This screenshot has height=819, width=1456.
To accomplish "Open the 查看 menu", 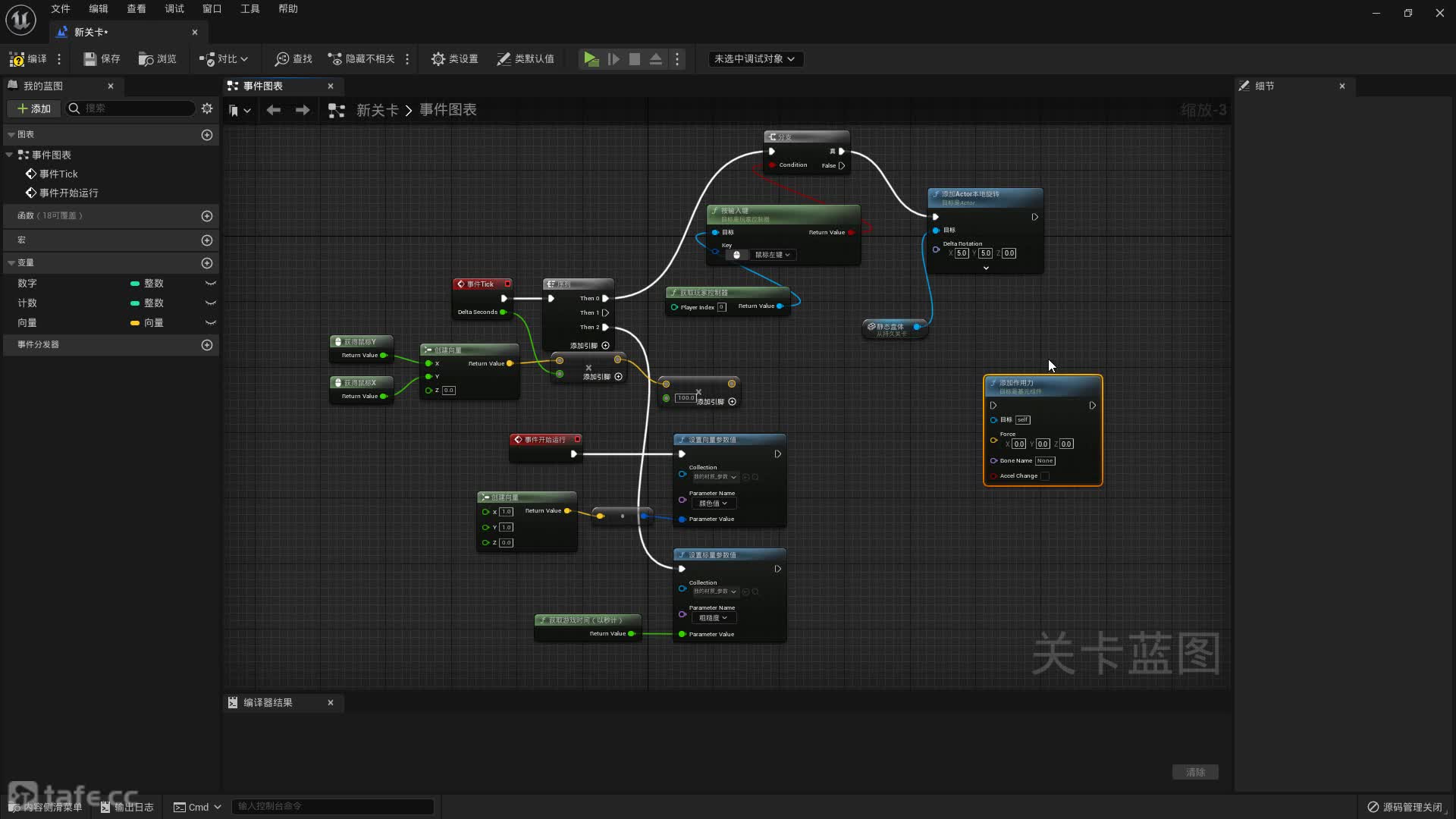I will click(x=136, y=9).
